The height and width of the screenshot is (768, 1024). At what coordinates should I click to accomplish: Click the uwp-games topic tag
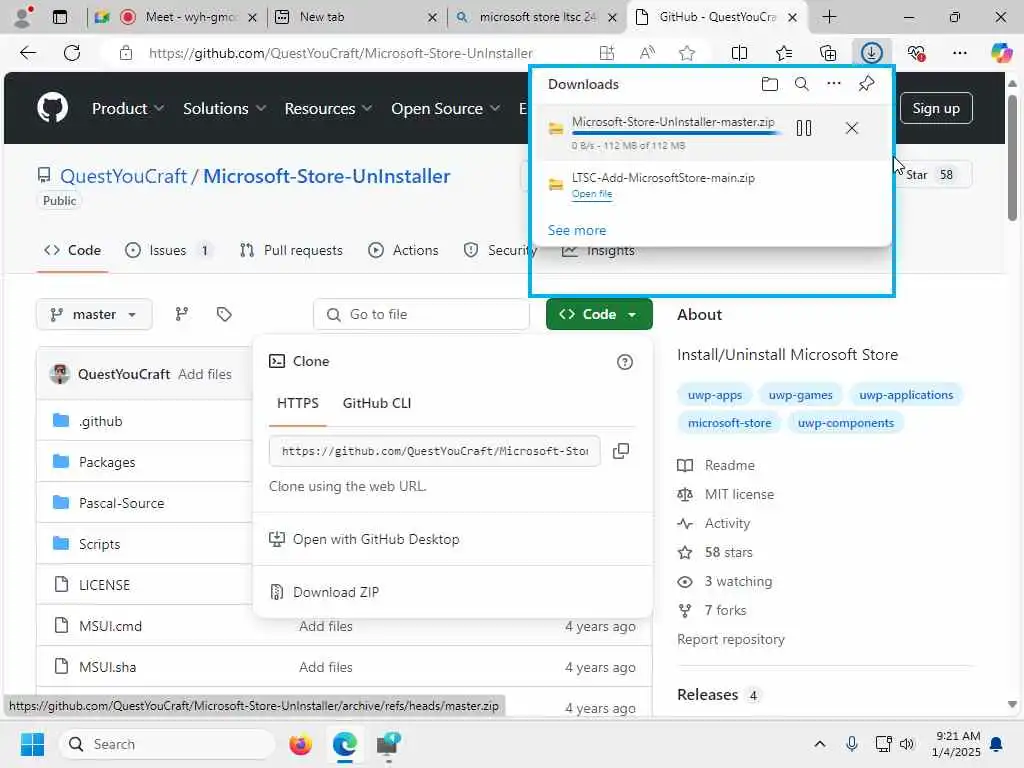point(800,395)
